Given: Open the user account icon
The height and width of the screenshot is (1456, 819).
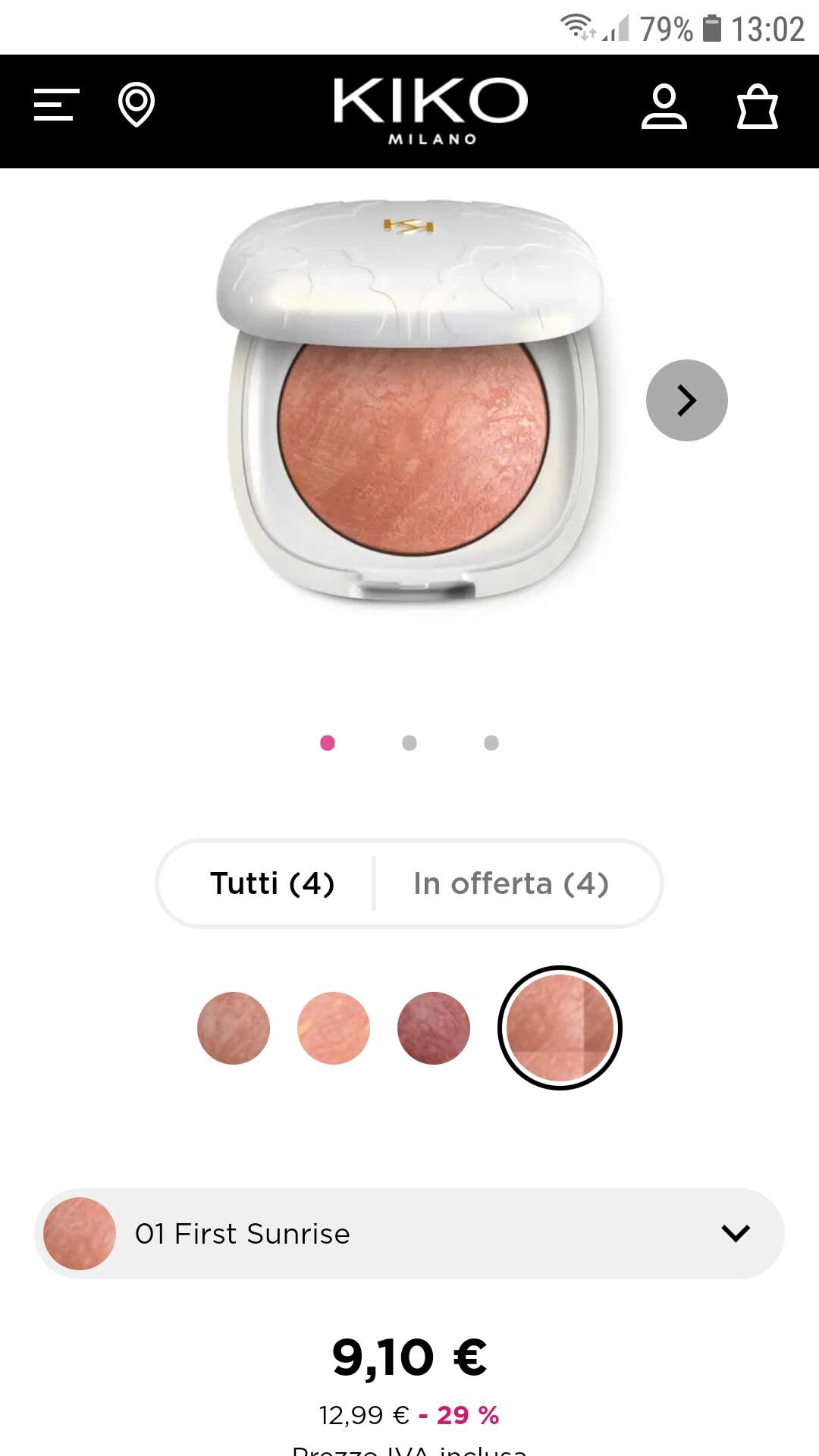Looking at the screenshot, I should [664, 106].
